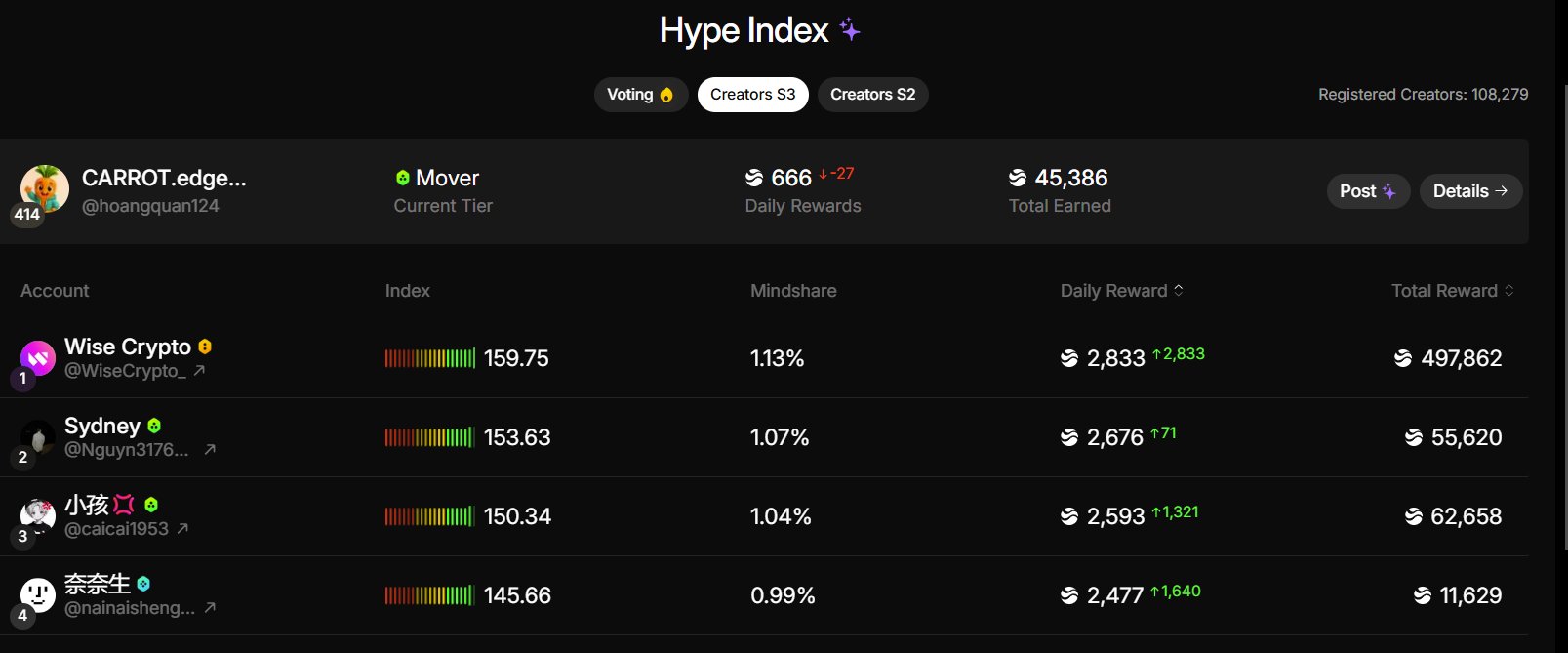
Task: Click the sparkle icon beside Hype Index
Action: (850, 30)
